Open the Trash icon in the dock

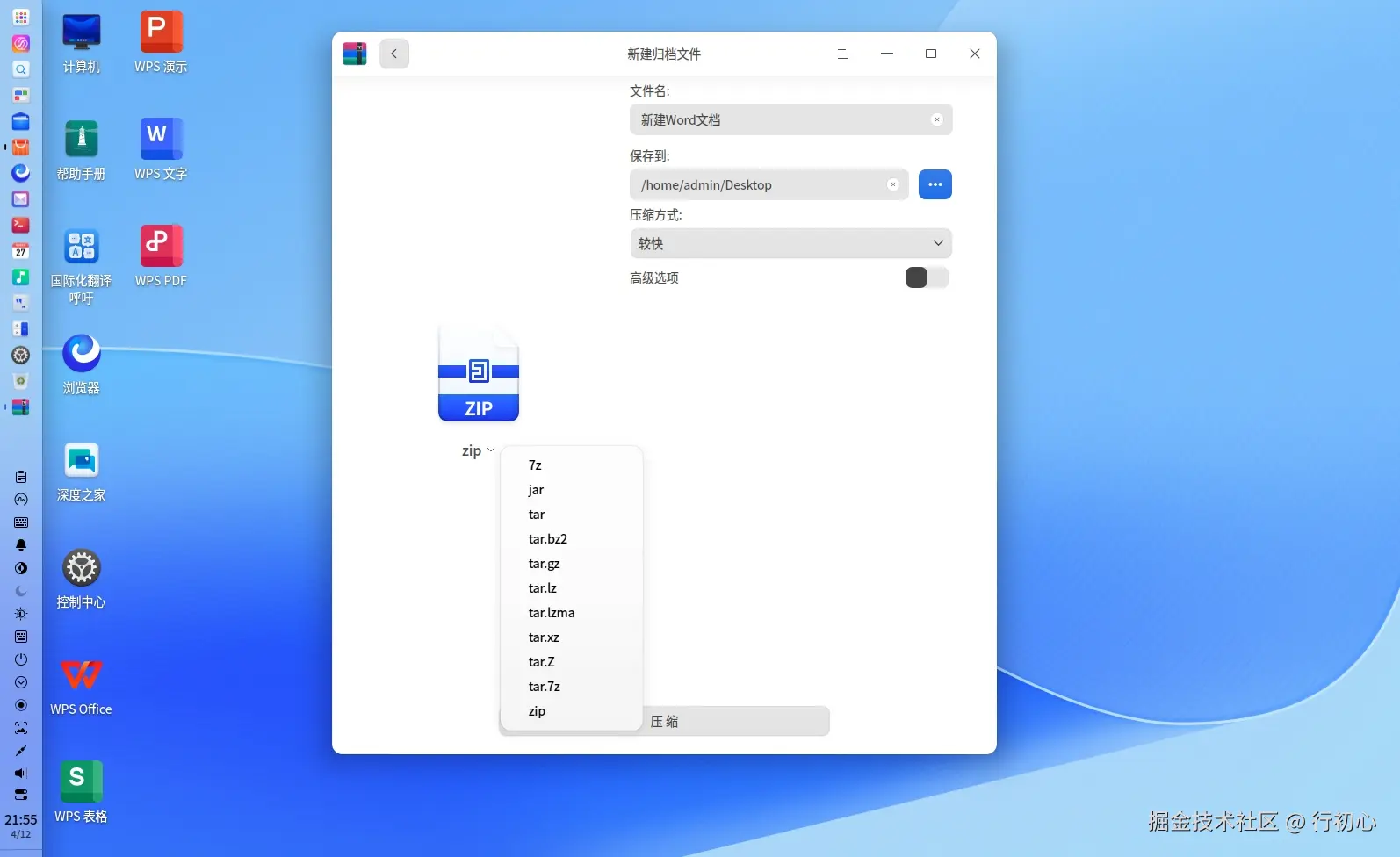coord(21,381)
